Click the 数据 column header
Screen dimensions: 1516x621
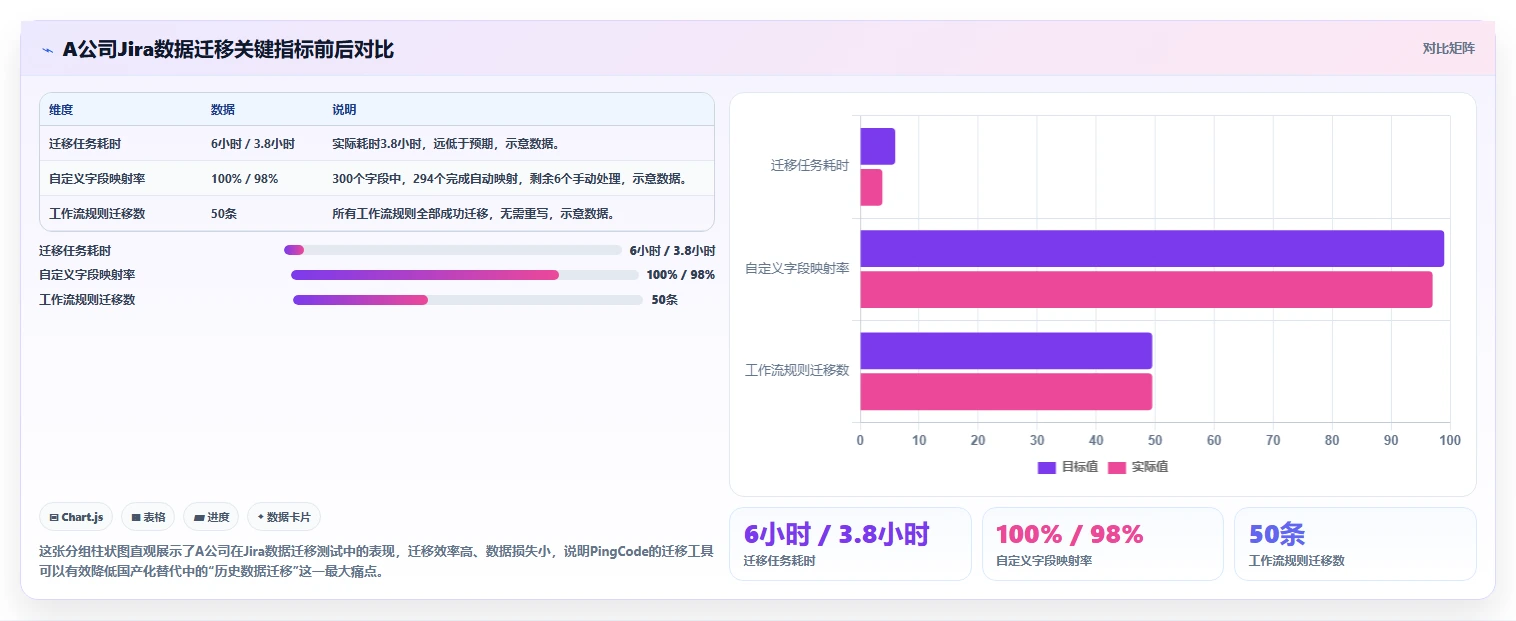point(223,110)
